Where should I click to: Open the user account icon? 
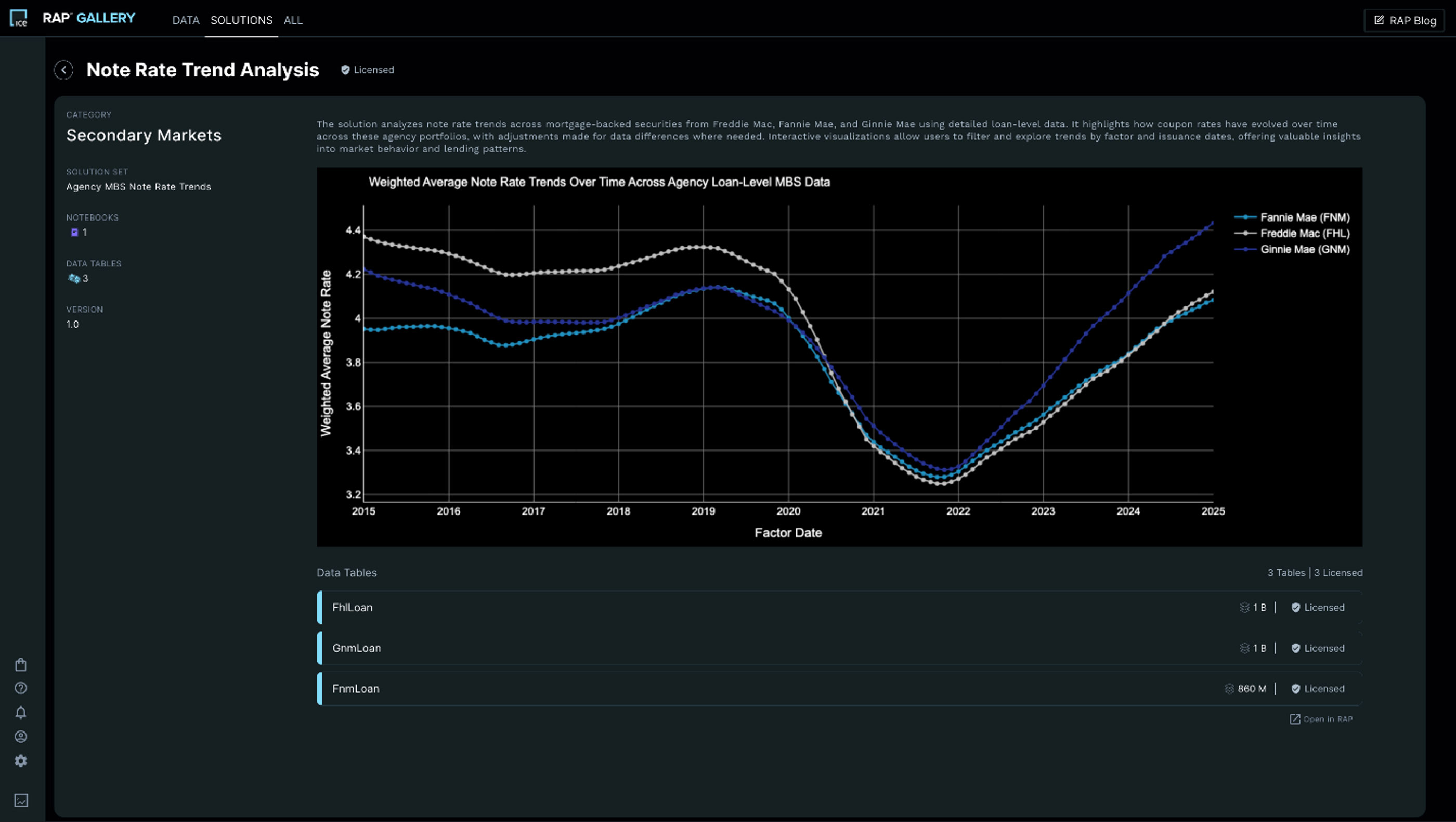click(21, 736)
